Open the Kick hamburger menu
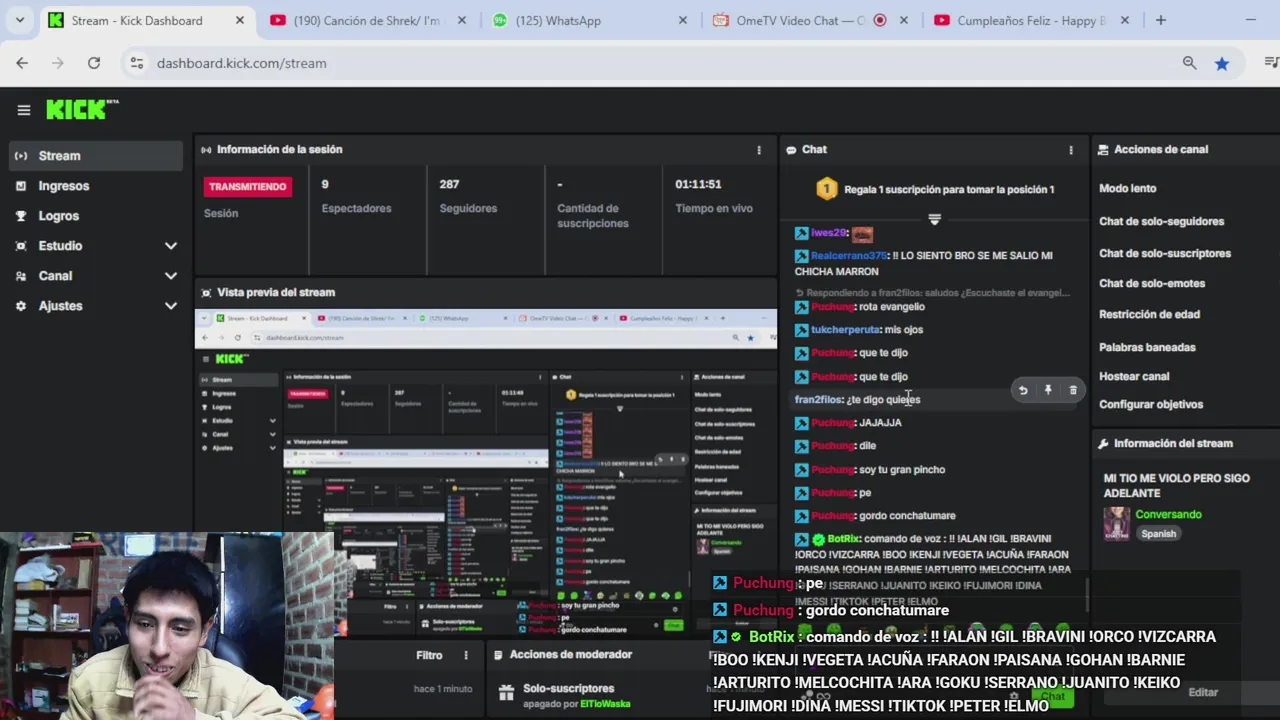 (23, 110)
